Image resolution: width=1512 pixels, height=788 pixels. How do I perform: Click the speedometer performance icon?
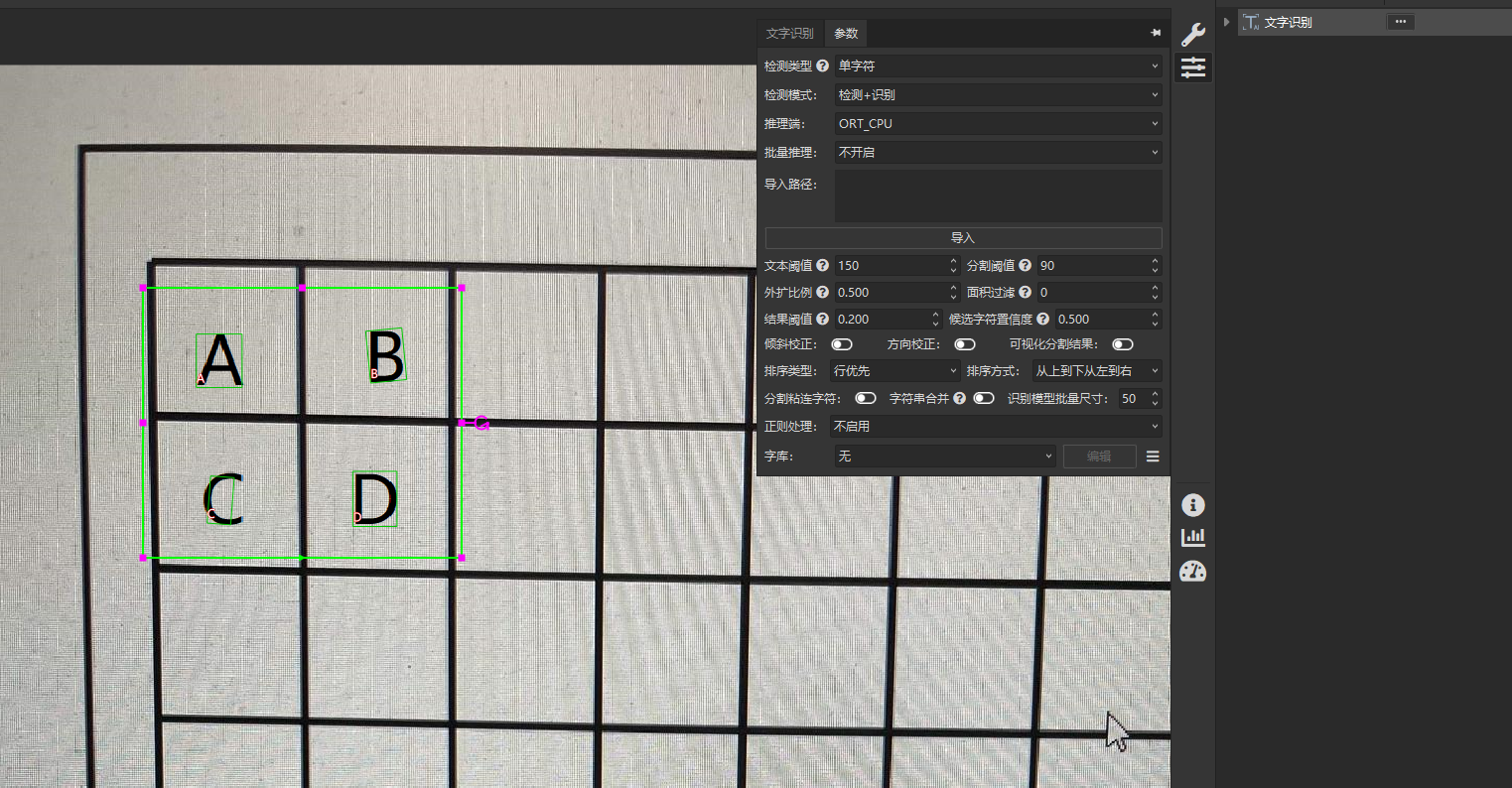pyautogui.click(x=1192, y=572)
